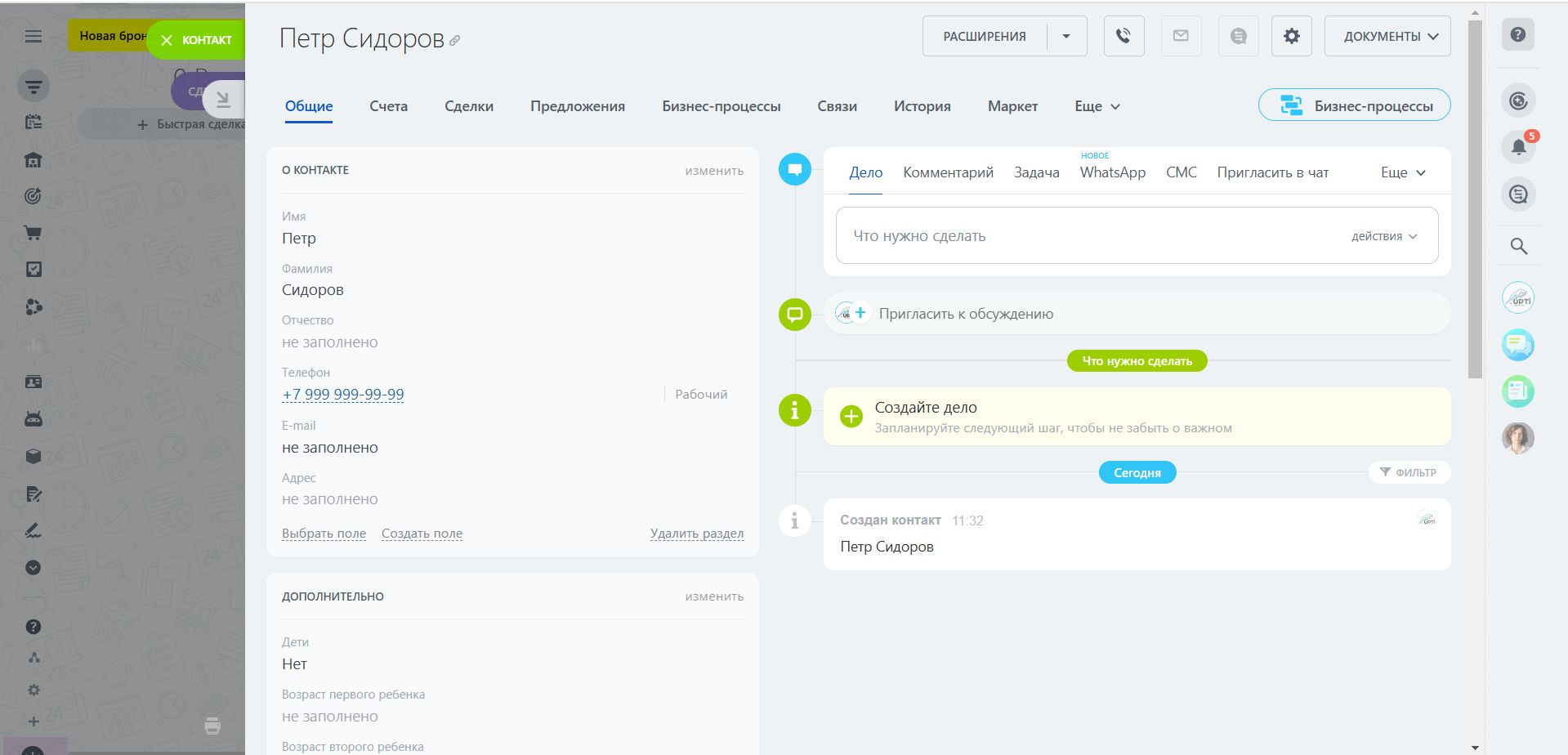
Task: Open settings gear in contact header
Action: pos(1291,36)
